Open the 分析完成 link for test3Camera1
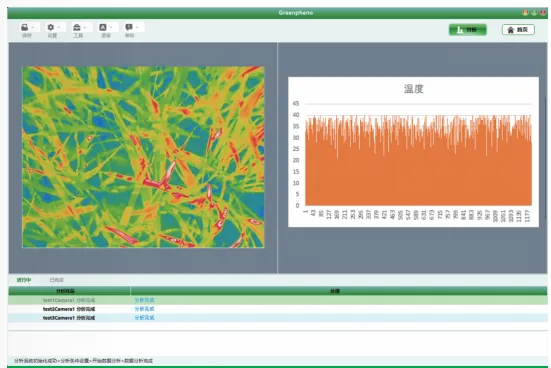Screen dimensions: 551x368 pos(144,318)
